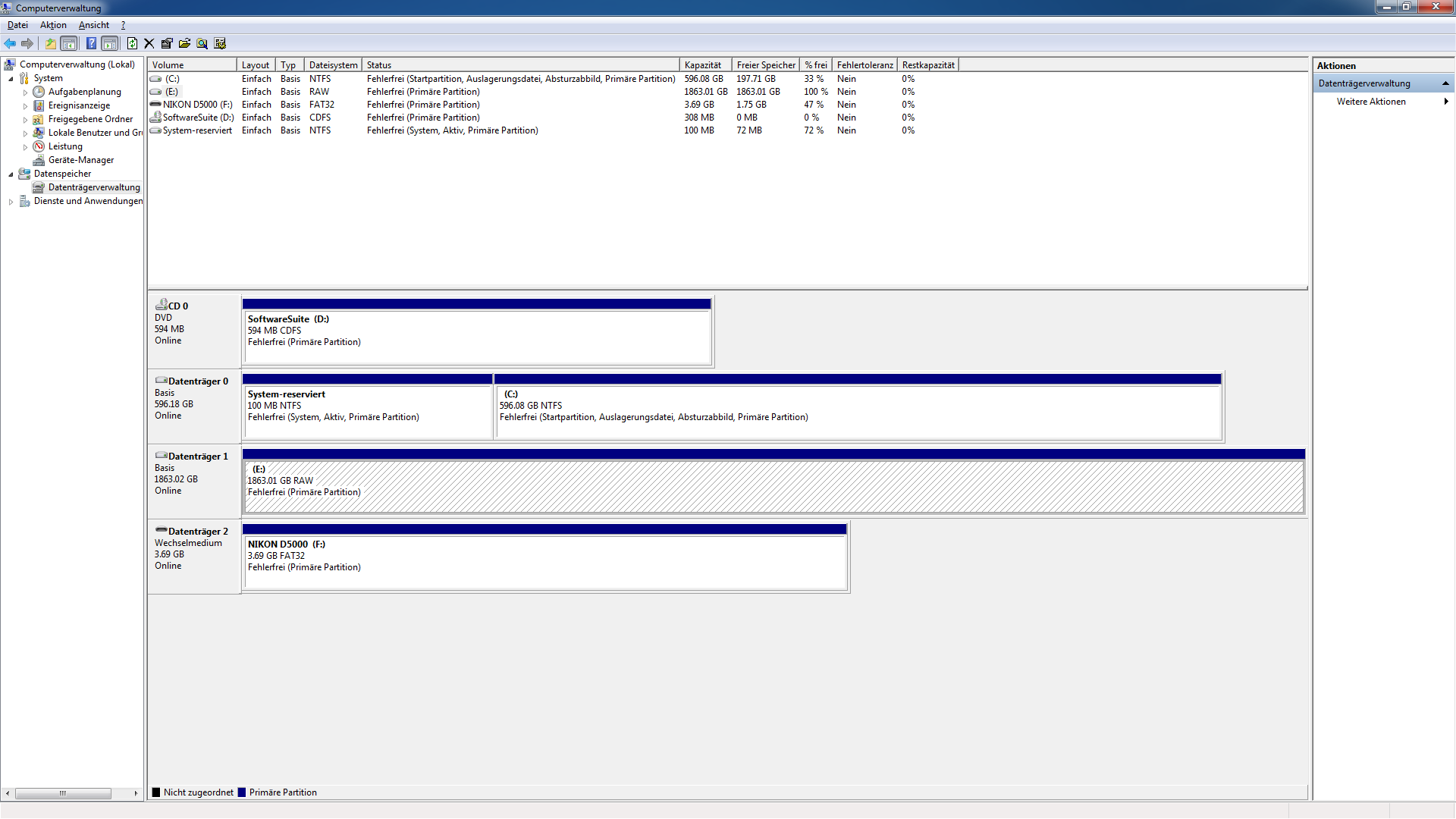Click the magnifier Search icon in toolbar

point(202,43)
